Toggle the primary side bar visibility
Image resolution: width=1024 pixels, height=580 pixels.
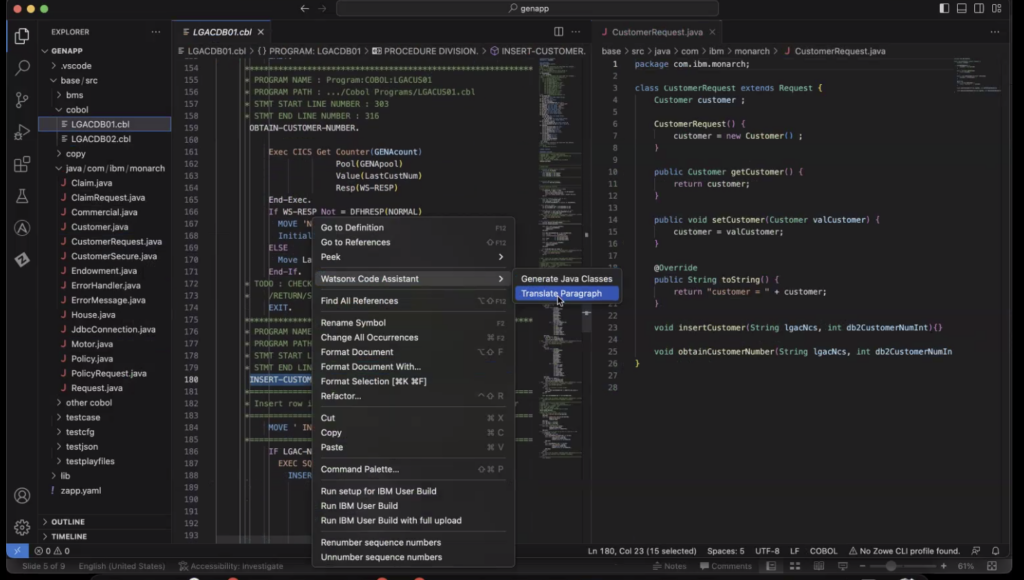pyautogui.click(x=942, y=8)
